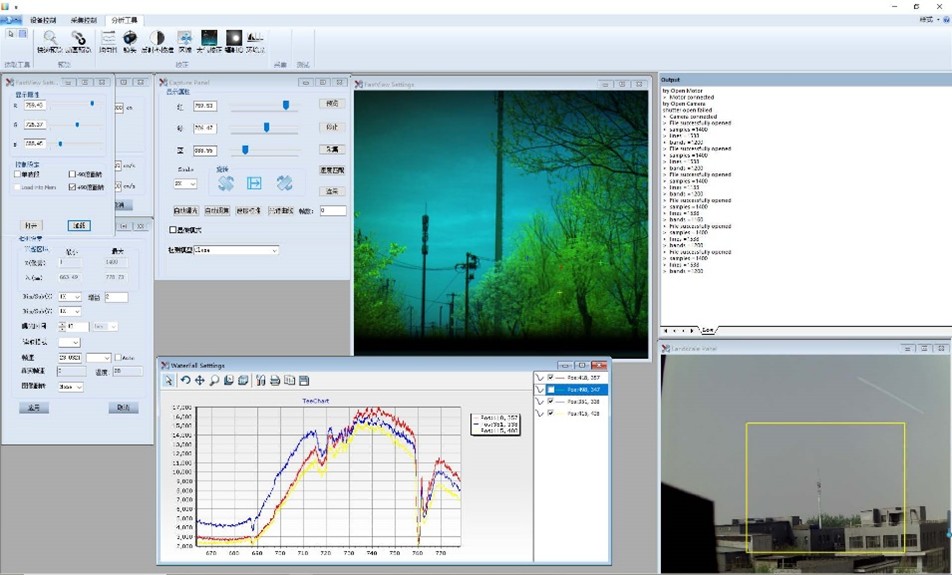Viewport: 952px width, 575px height.
Task: Click the print icon in chart toolbar
Action: [275, 380]
